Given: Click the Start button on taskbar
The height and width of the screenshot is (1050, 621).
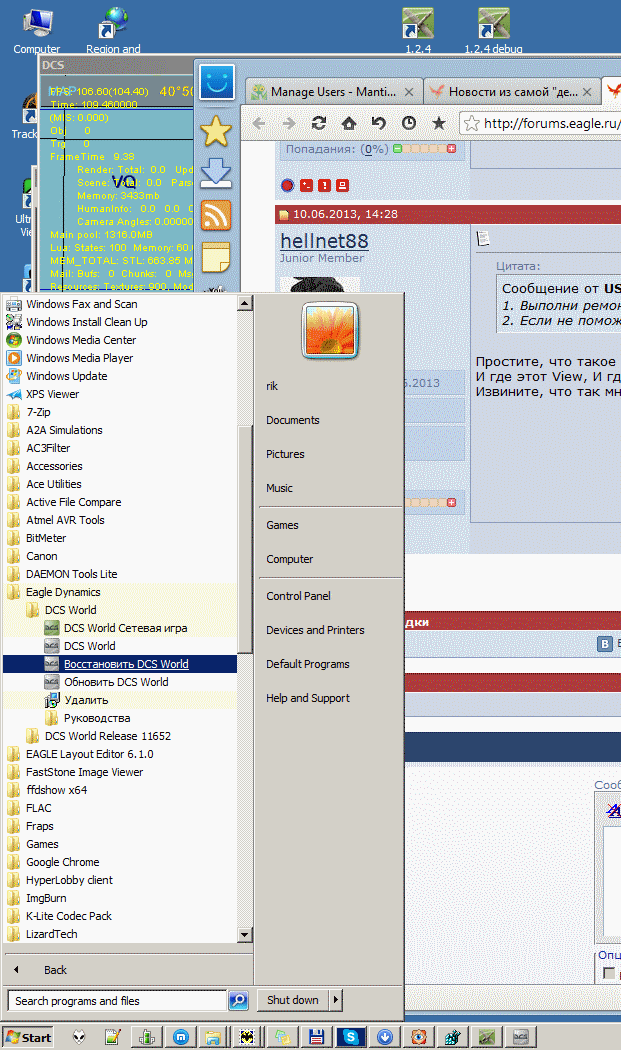Looking at the screenshot, I should pyautogui.click(x=28, y=1037).
